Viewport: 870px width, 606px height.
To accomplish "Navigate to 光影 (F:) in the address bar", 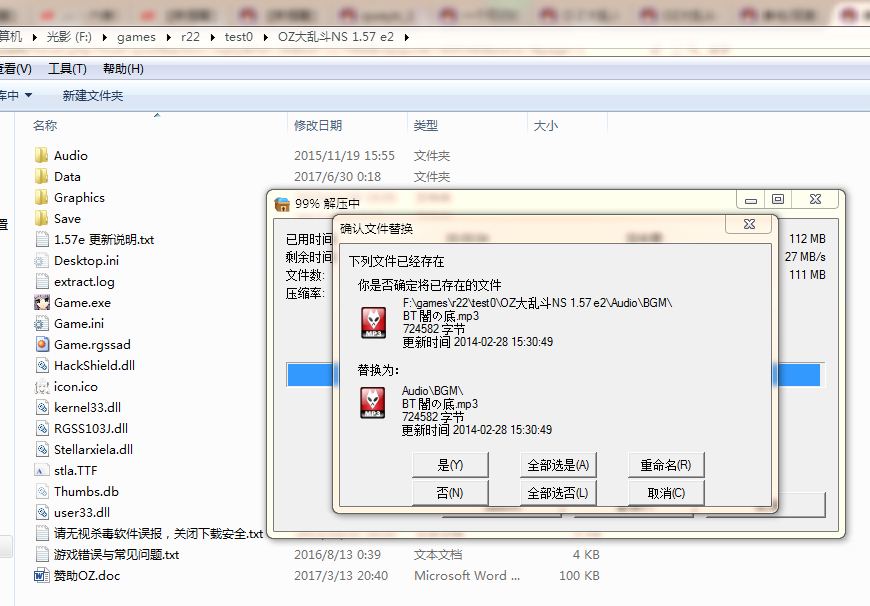I will click(x=69, y=37).
